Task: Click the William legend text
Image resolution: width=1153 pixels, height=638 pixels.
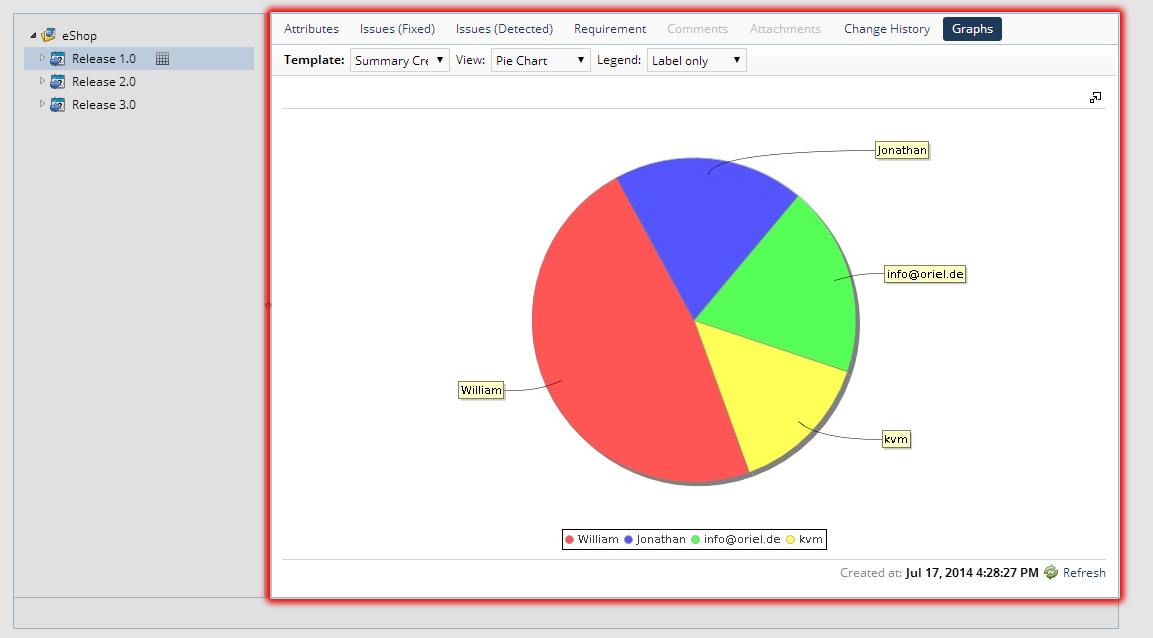Action: click(598, 540)
